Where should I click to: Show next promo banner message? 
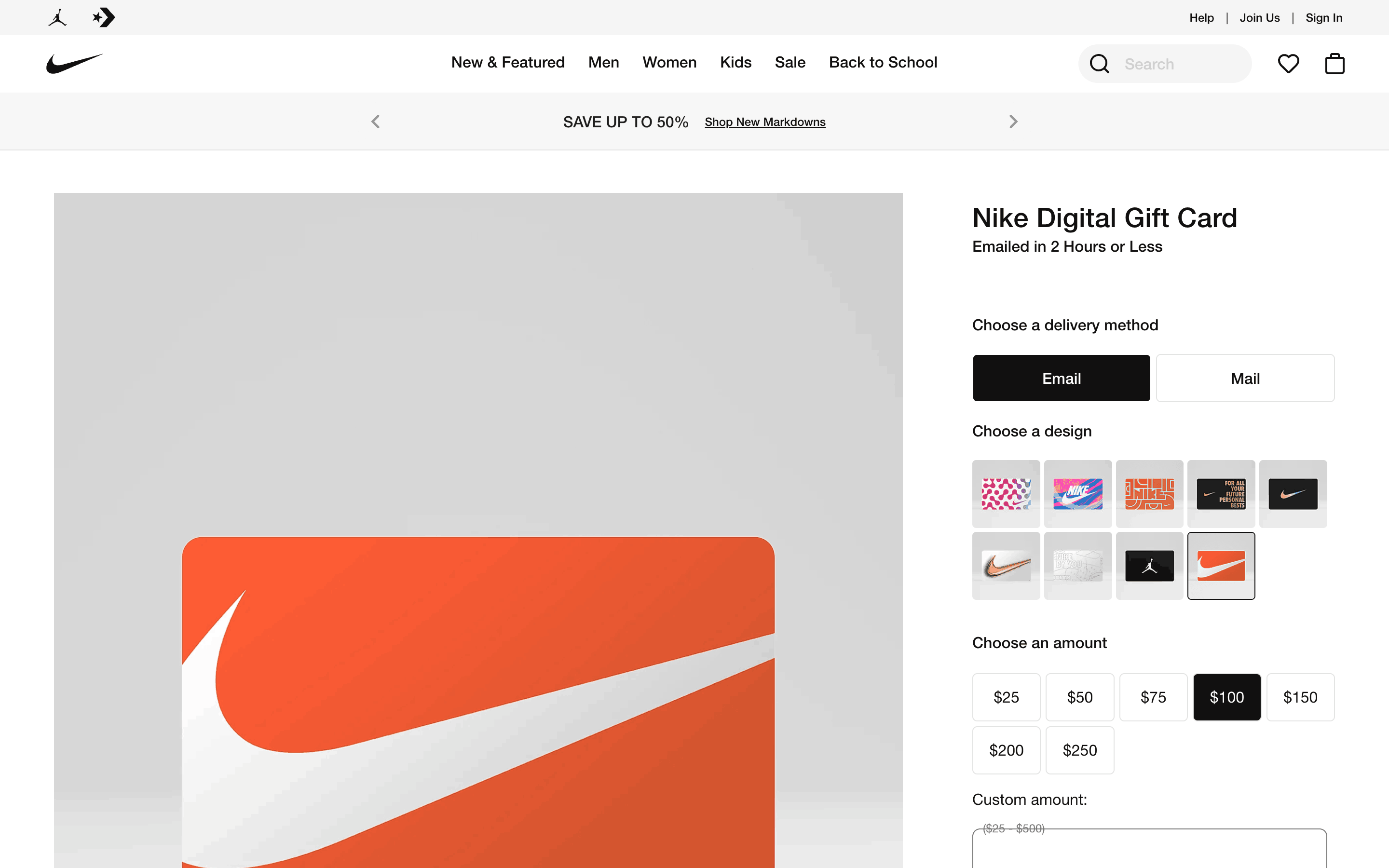1013,122
